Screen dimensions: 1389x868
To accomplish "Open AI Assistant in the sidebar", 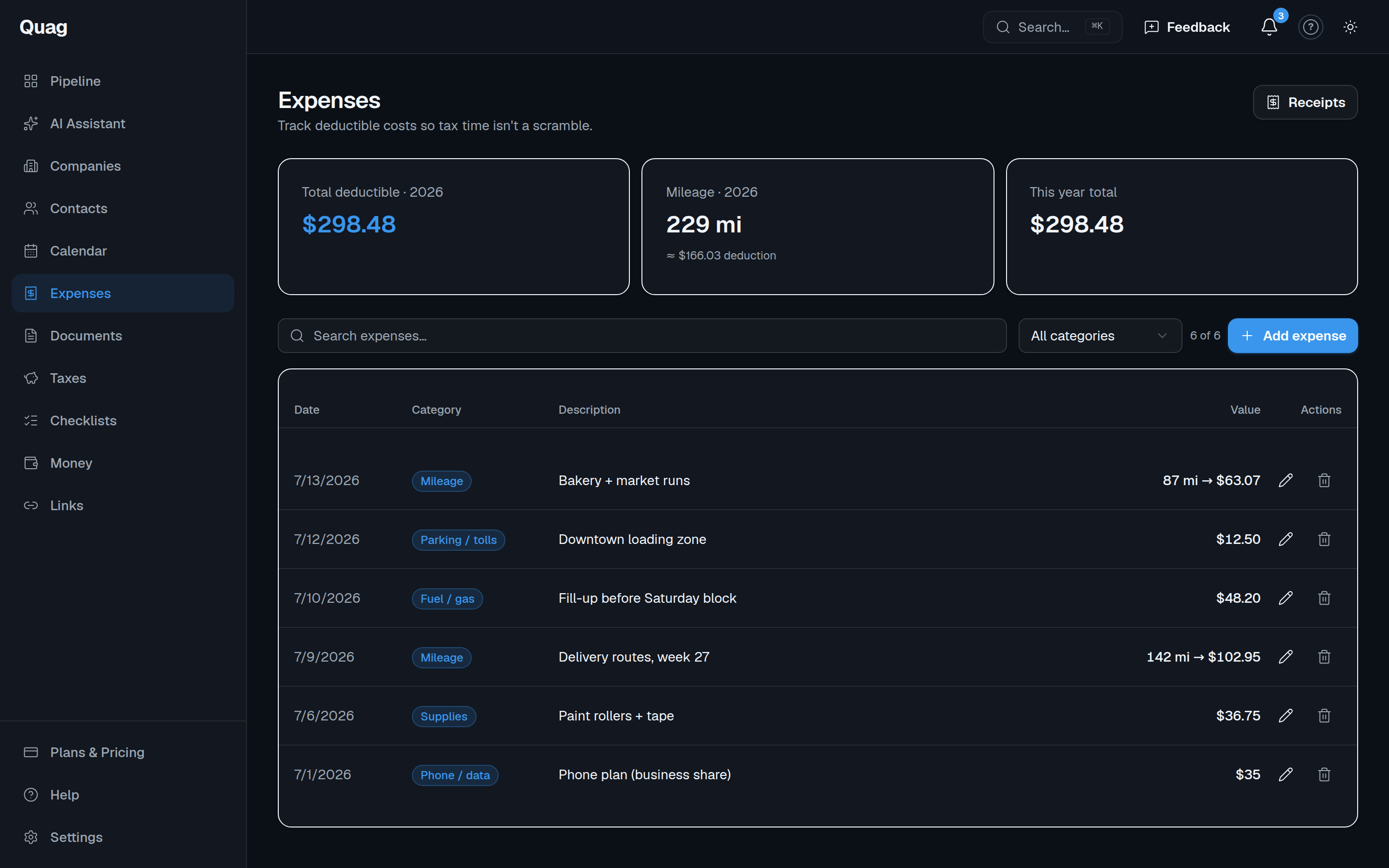I will point(123,123).
